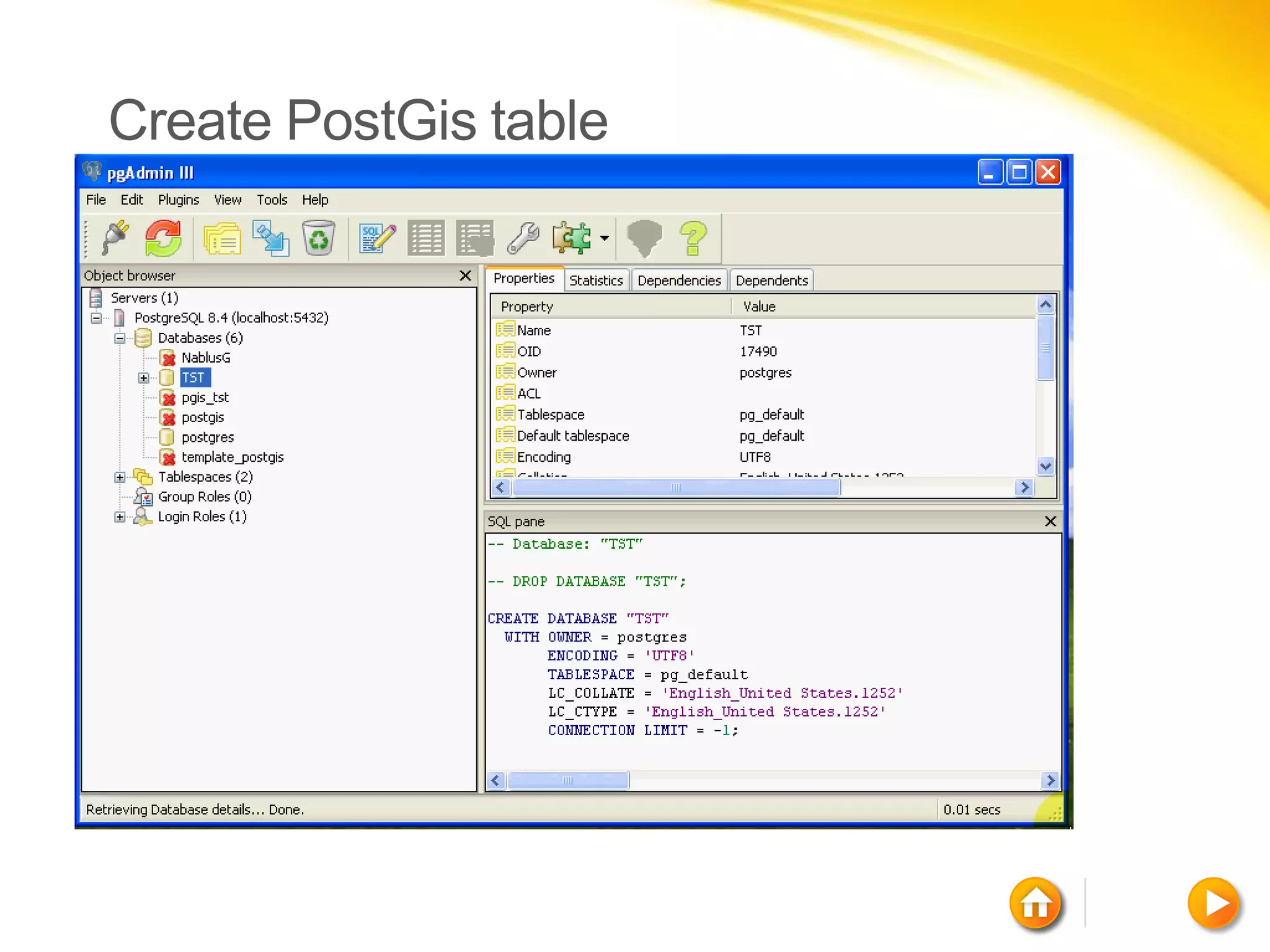Advance to next slide play button
1270x952 pixels.
(1214, 904)
